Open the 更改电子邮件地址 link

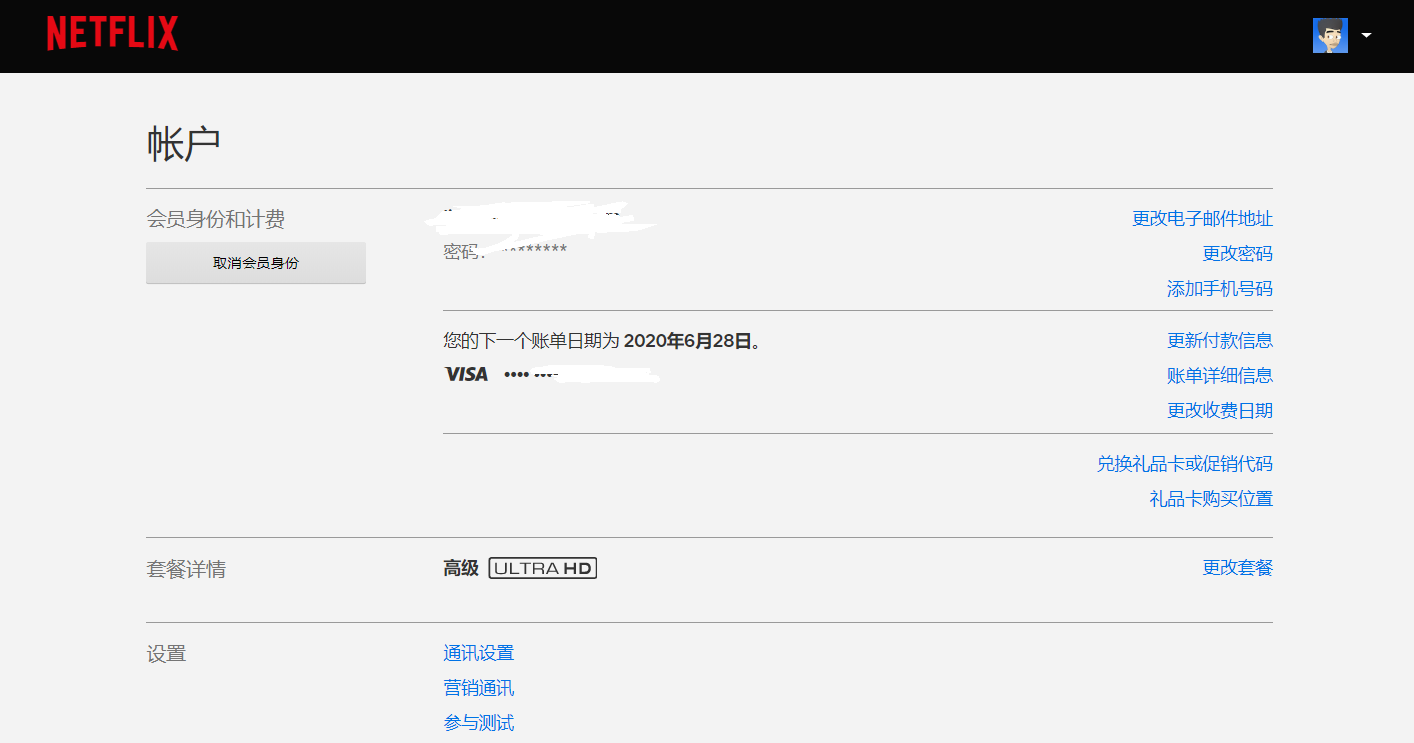click(1202, 218)
